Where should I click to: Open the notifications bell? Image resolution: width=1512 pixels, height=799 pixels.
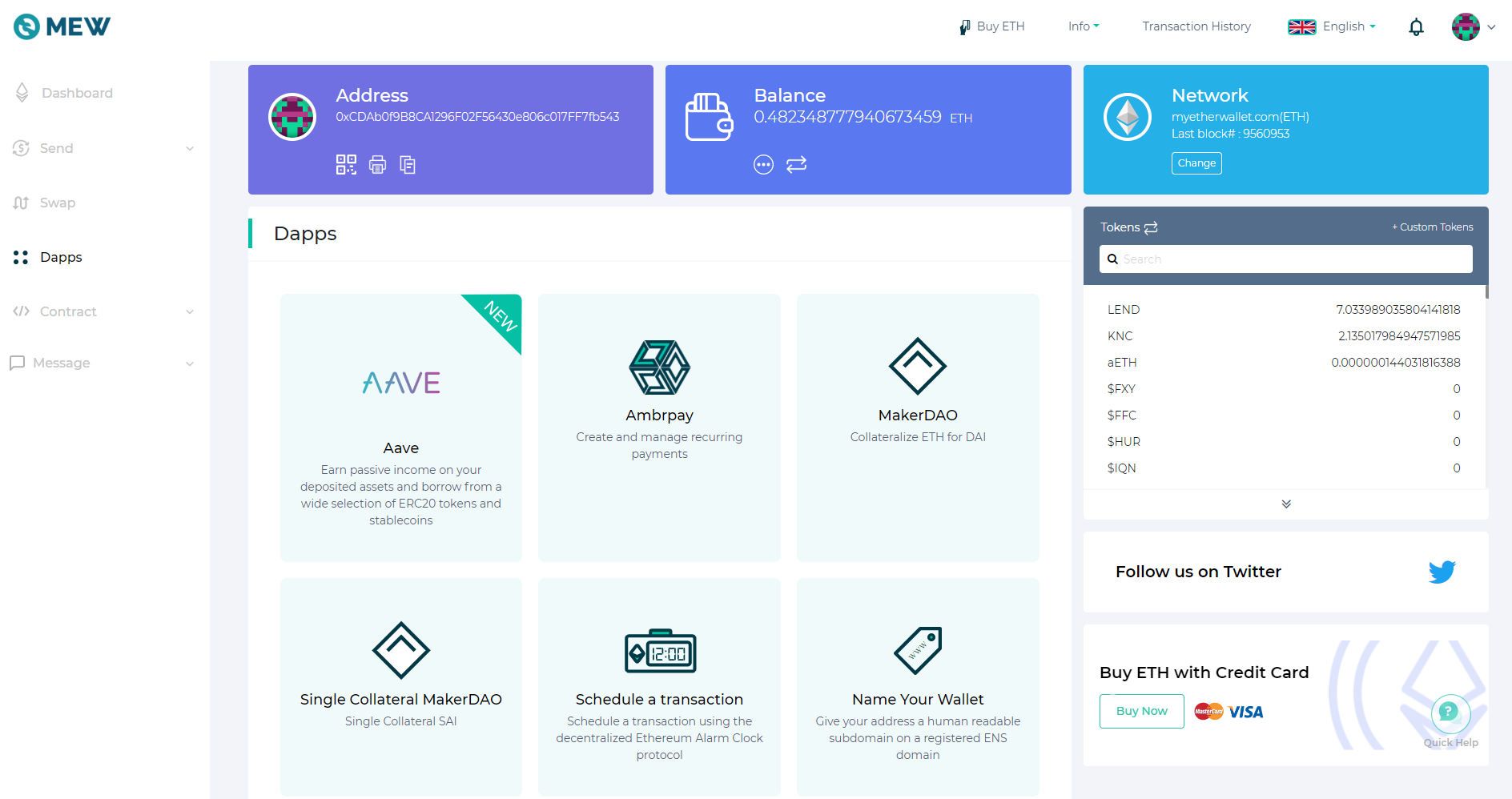(1416, 27)
